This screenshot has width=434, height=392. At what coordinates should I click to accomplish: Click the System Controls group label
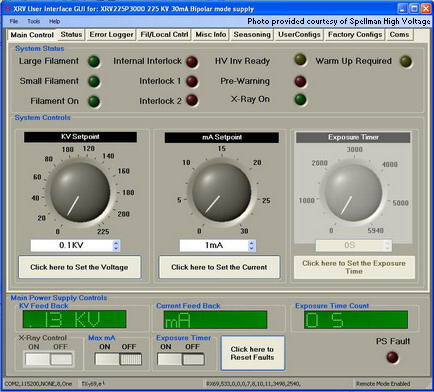click(43, 117)
